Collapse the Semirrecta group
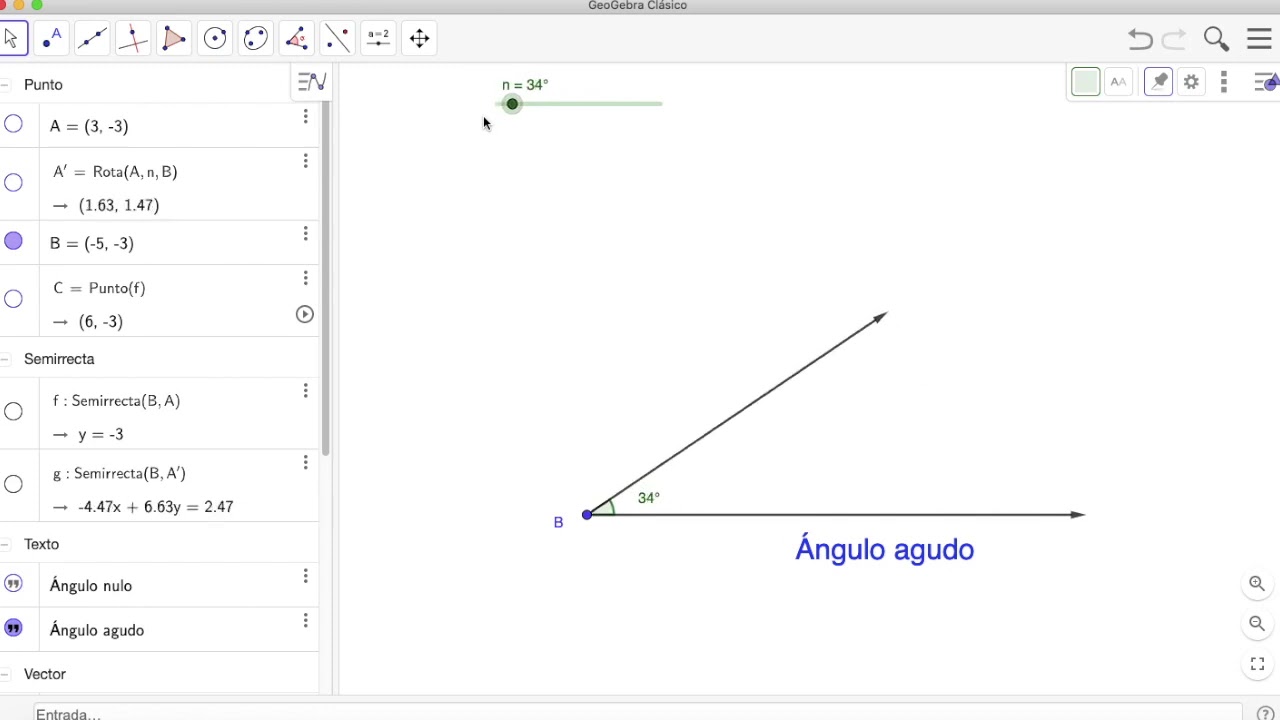 coord(6,359)
